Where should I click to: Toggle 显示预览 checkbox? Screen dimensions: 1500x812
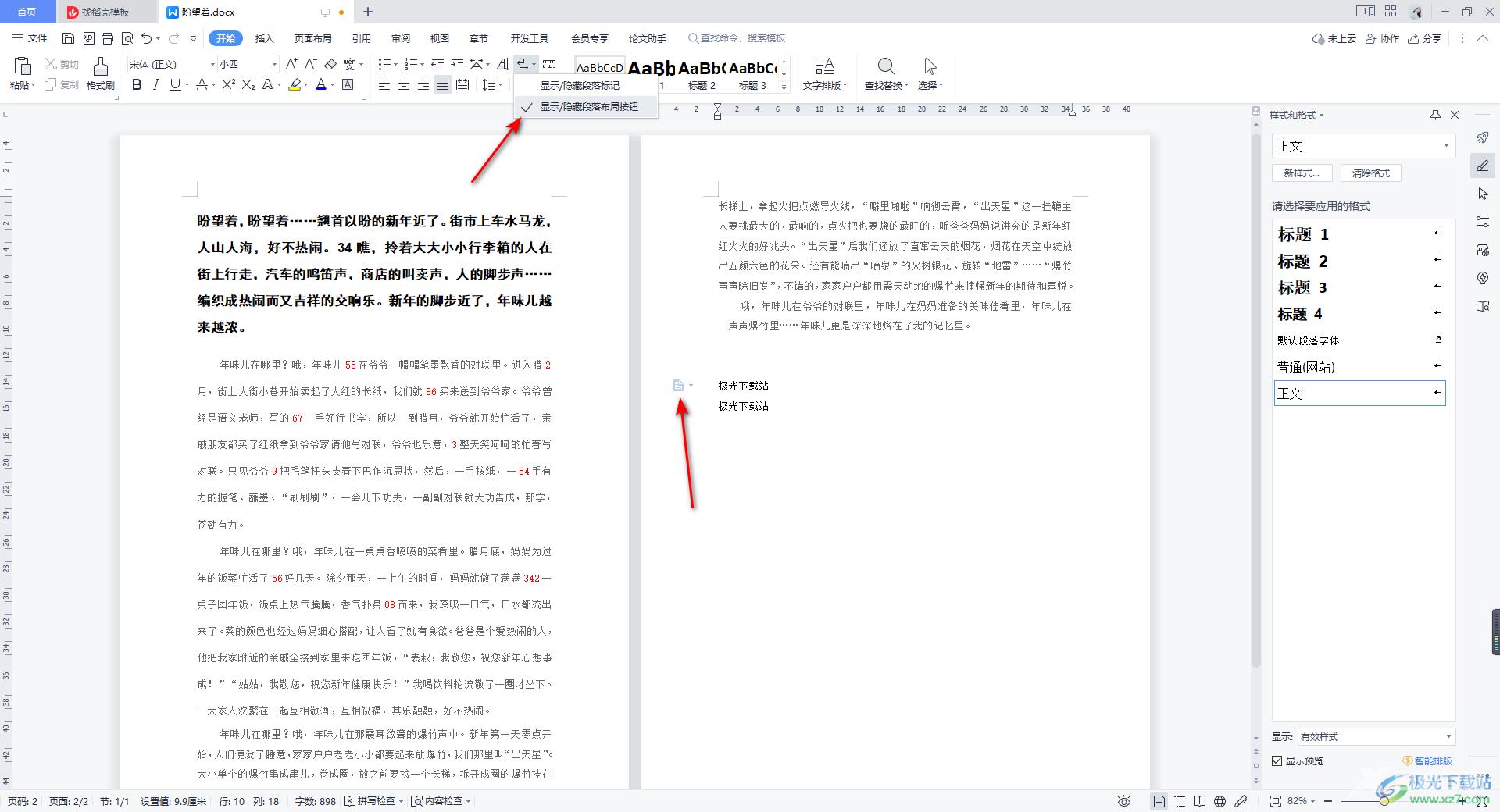coord(1277,760)
